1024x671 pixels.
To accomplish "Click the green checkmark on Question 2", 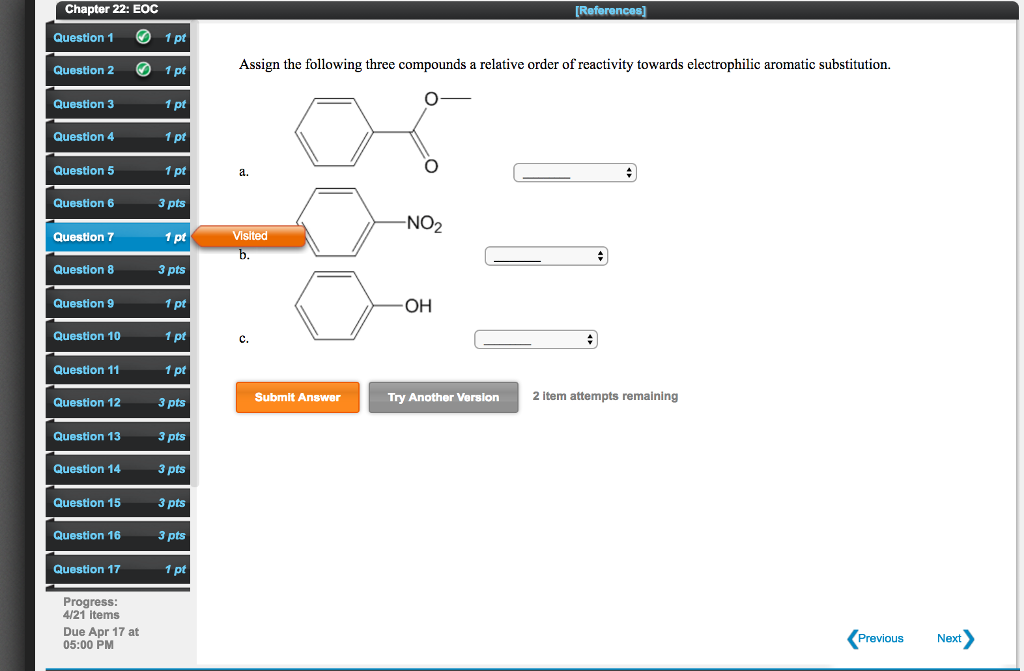I will [x=144, y=71].
